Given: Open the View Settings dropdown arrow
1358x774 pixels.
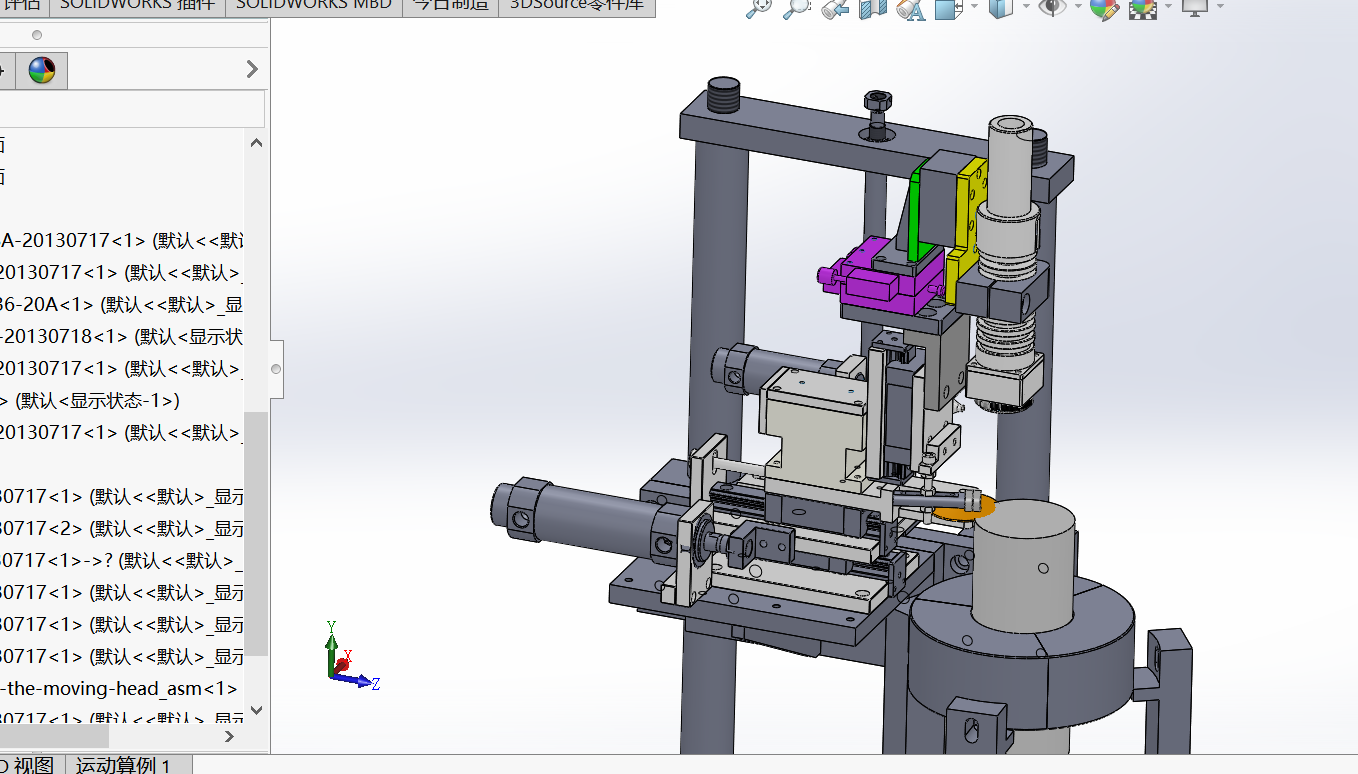Looking at the screenshot, I should (1220, 8).
